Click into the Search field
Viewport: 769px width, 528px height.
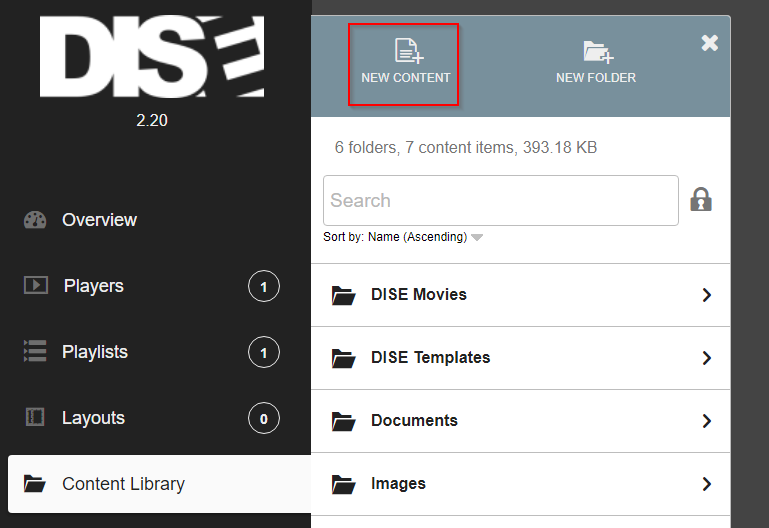501,201
